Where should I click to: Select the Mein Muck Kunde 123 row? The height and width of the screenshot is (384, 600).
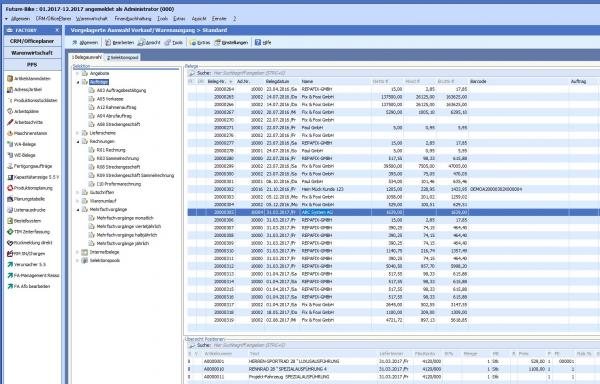click(393, 189)
